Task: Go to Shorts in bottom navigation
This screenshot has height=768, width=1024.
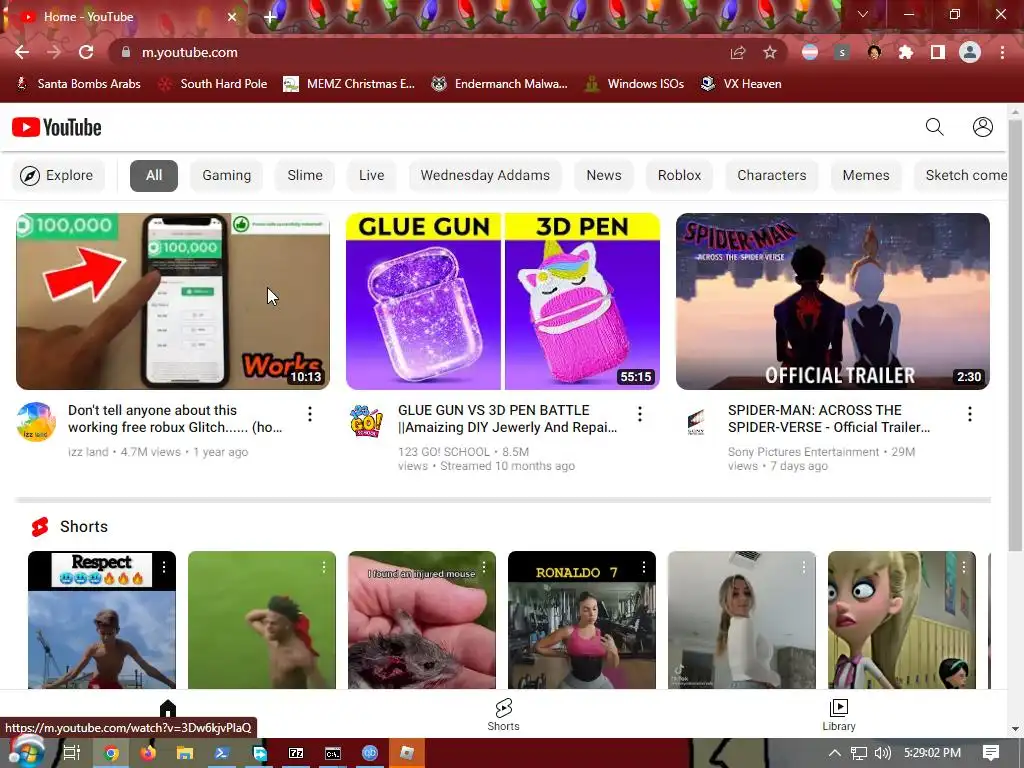Action: tap(504, 714)
